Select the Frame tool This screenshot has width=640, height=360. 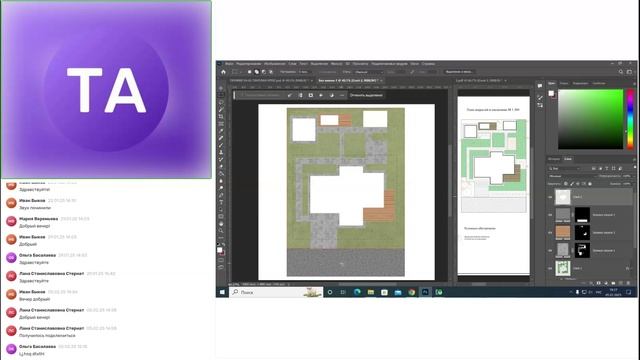pyautogui.click(x=221, y=124)
